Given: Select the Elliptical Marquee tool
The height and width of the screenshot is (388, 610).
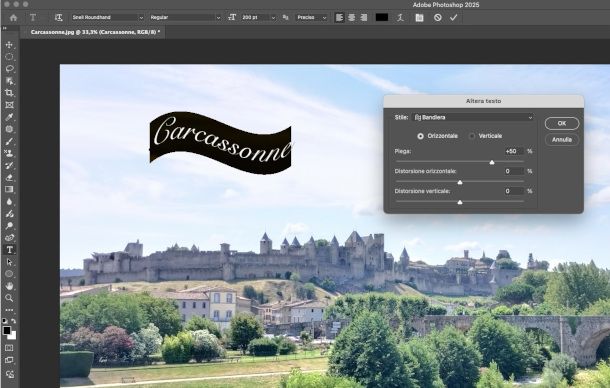Looking at the screenshot, I should point(9,57).
